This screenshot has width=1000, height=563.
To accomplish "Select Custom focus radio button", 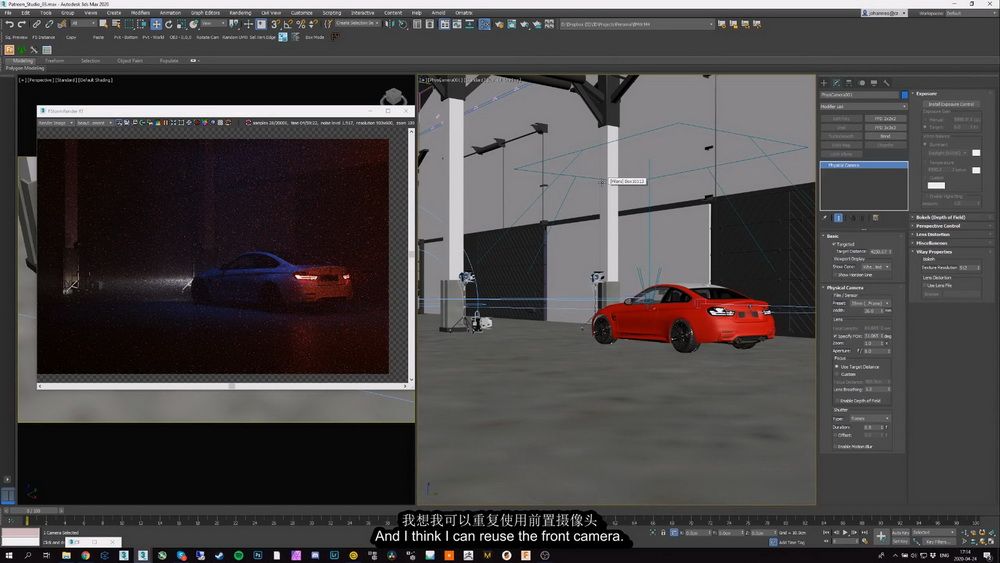I will pyautogui.click(x=837, y=374).
